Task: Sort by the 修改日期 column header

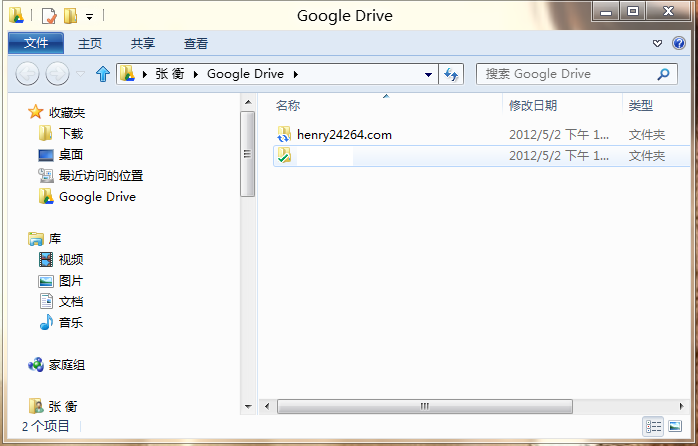Action: (533, 105)
